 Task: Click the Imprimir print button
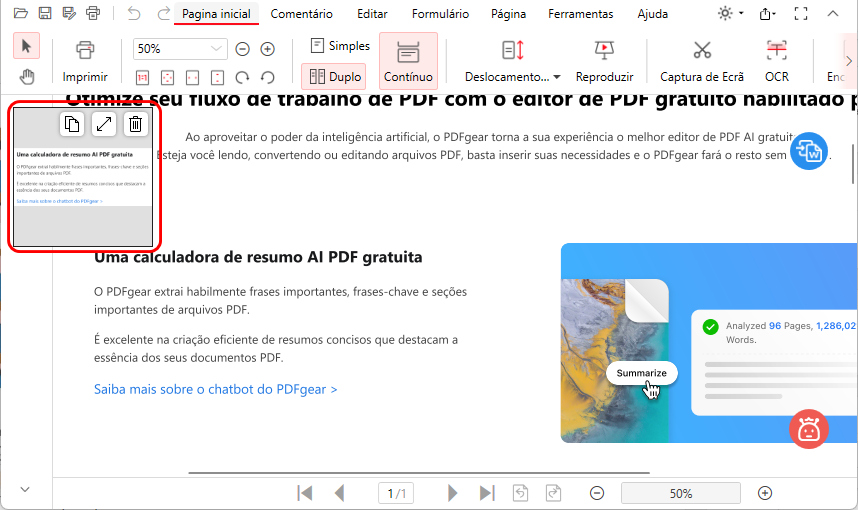85,61
